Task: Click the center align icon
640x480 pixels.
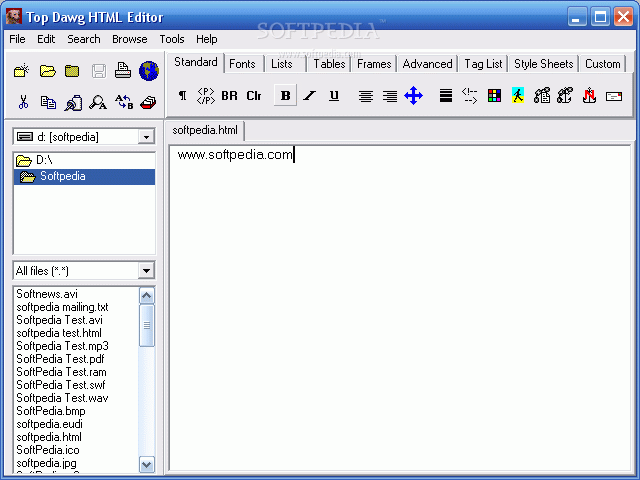Action: pos(365,96)
